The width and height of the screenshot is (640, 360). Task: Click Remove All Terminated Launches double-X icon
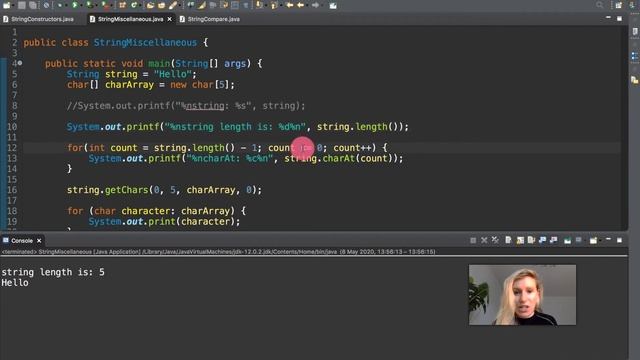pos(495,240)
